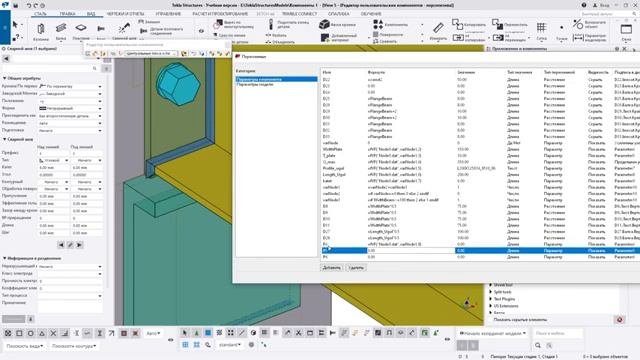
Task: Toggle the eye visibility icon in ribbon
Action: pos(201,31)
